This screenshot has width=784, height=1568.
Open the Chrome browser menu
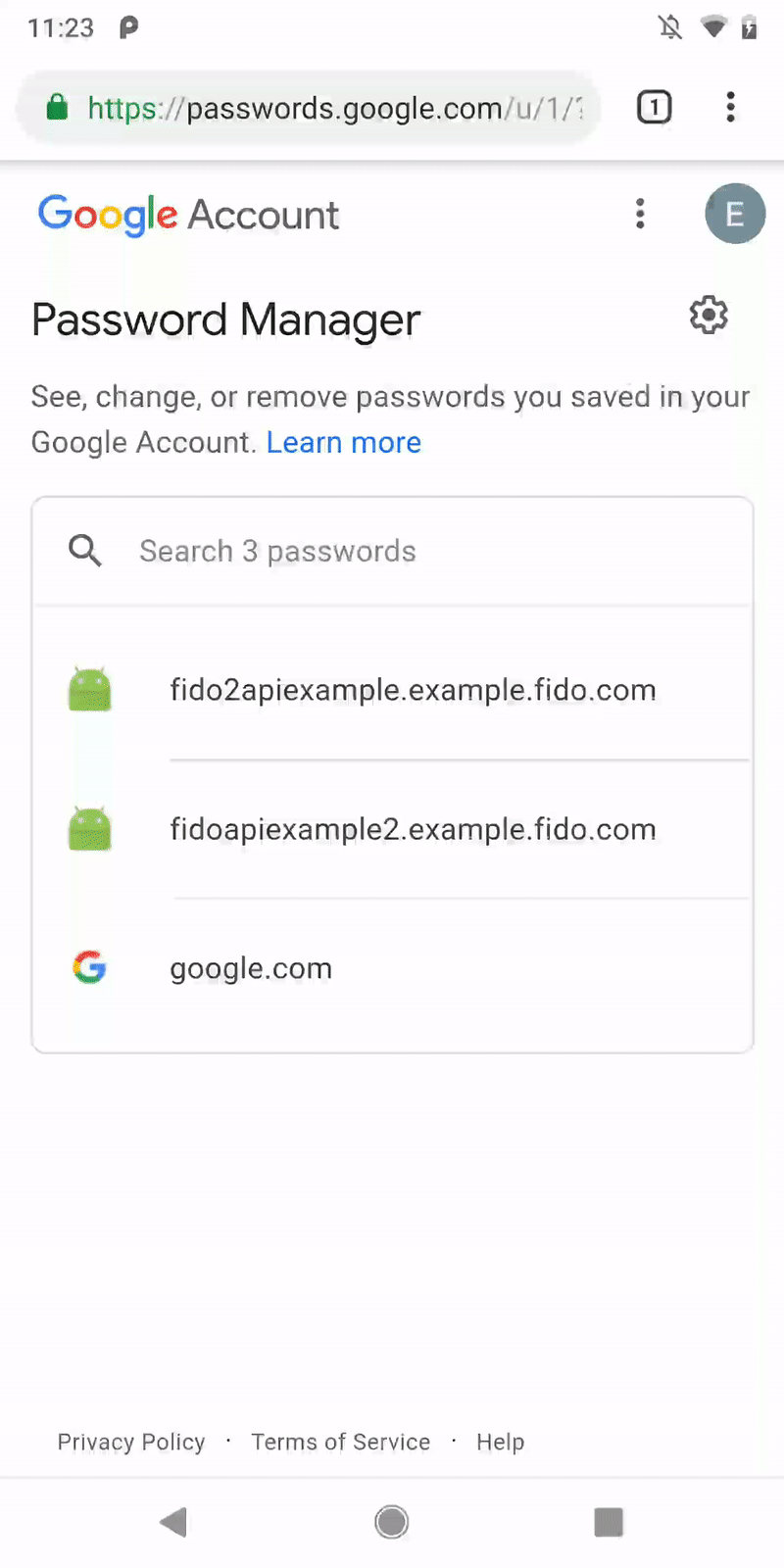730,108
